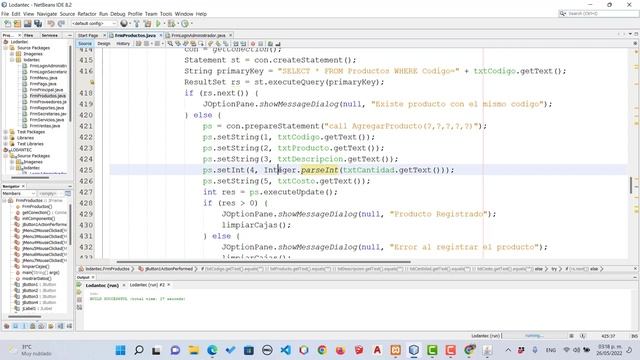Click the editor horizontal scrollbar
Screen dimensions: 640x360
(263, 262)
